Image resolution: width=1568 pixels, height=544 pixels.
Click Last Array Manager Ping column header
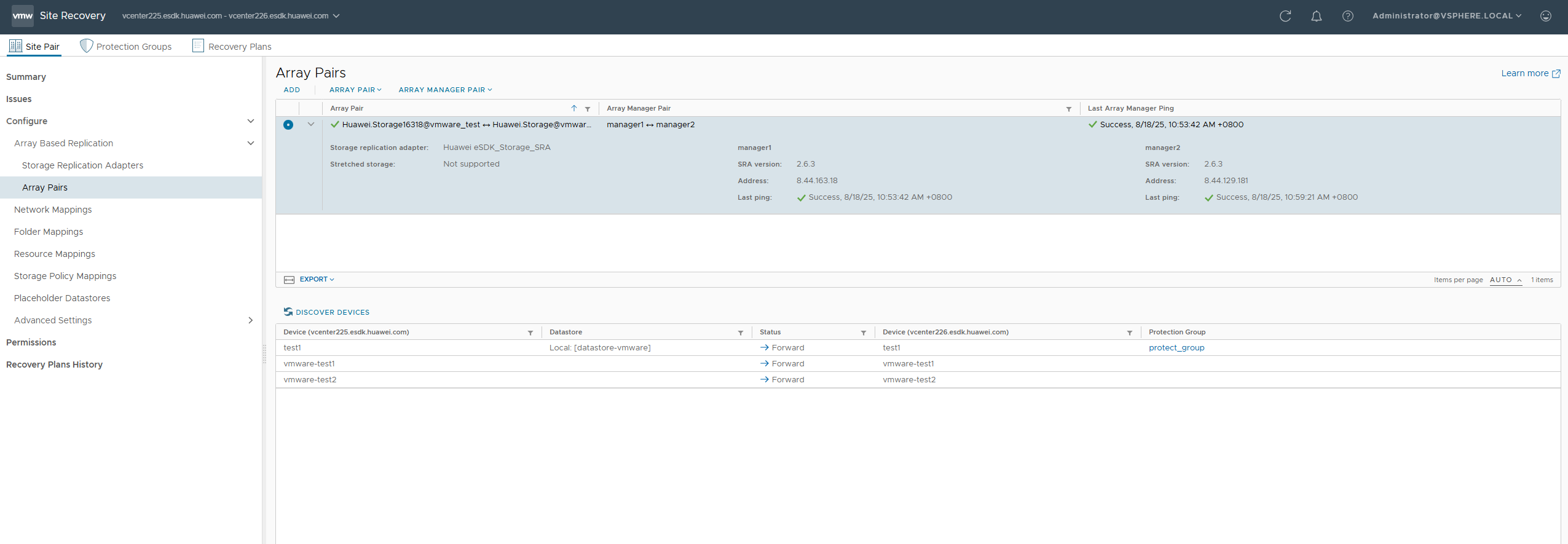1130,108
